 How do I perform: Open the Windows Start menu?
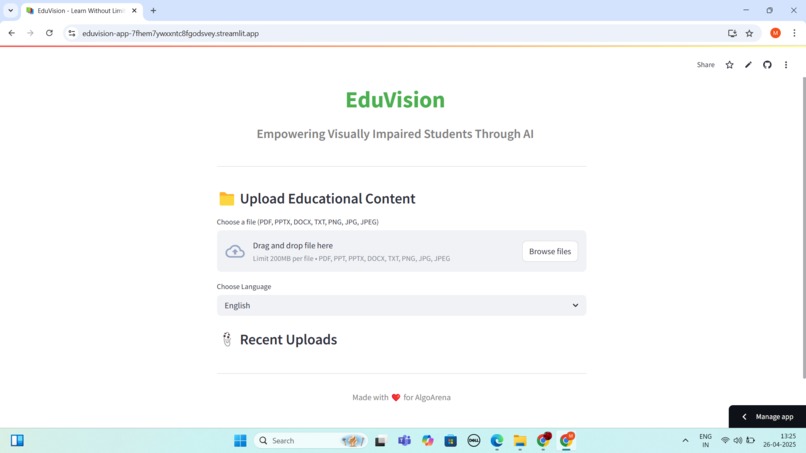(240, 441)
